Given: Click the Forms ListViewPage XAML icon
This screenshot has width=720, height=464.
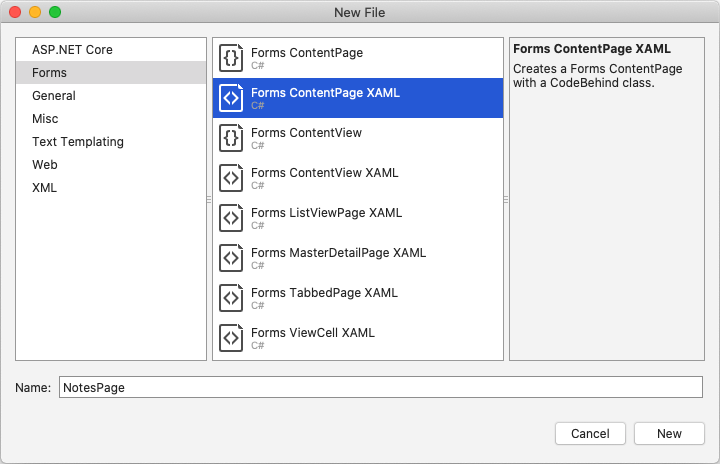Looking at the screenshot, I should [x=231, y=218].
